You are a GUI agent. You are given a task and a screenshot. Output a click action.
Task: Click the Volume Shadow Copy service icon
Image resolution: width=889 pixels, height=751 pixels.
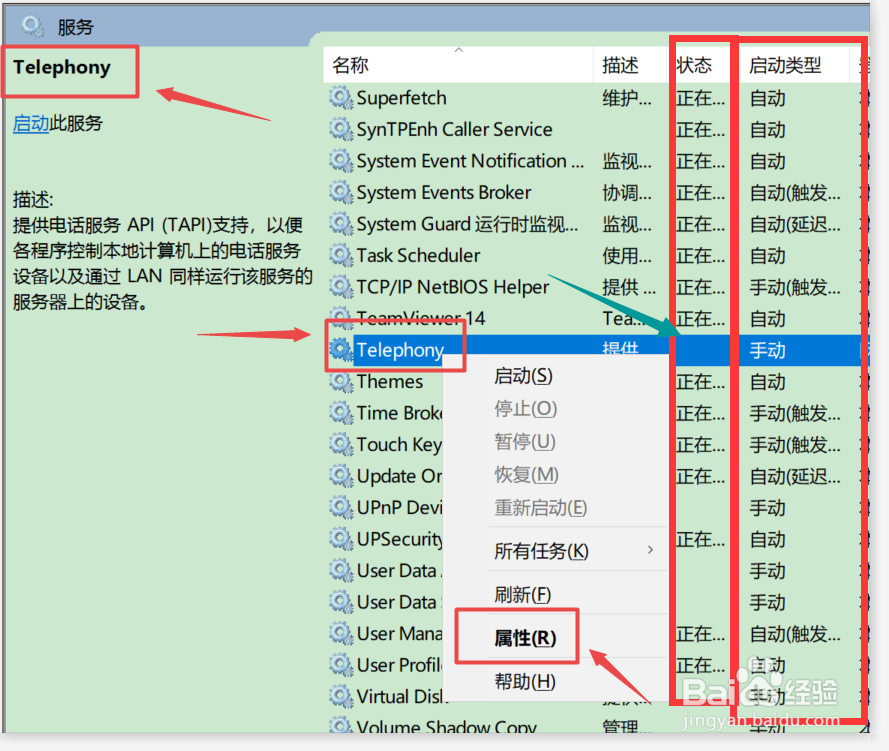[x=340, y=727]
